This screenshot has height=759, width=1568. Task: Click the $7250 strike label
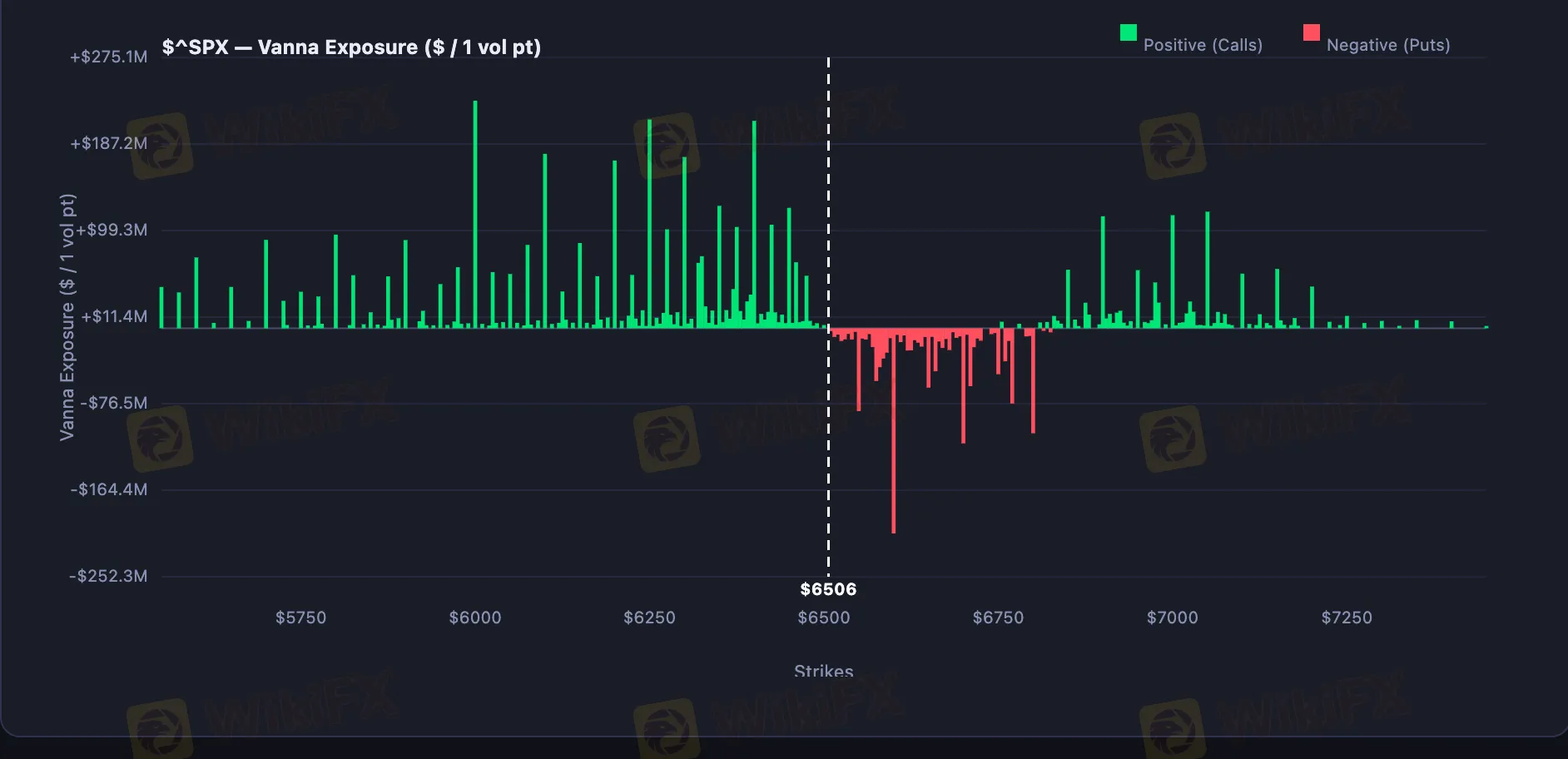pyautogui.click(x=1347, y=618)
